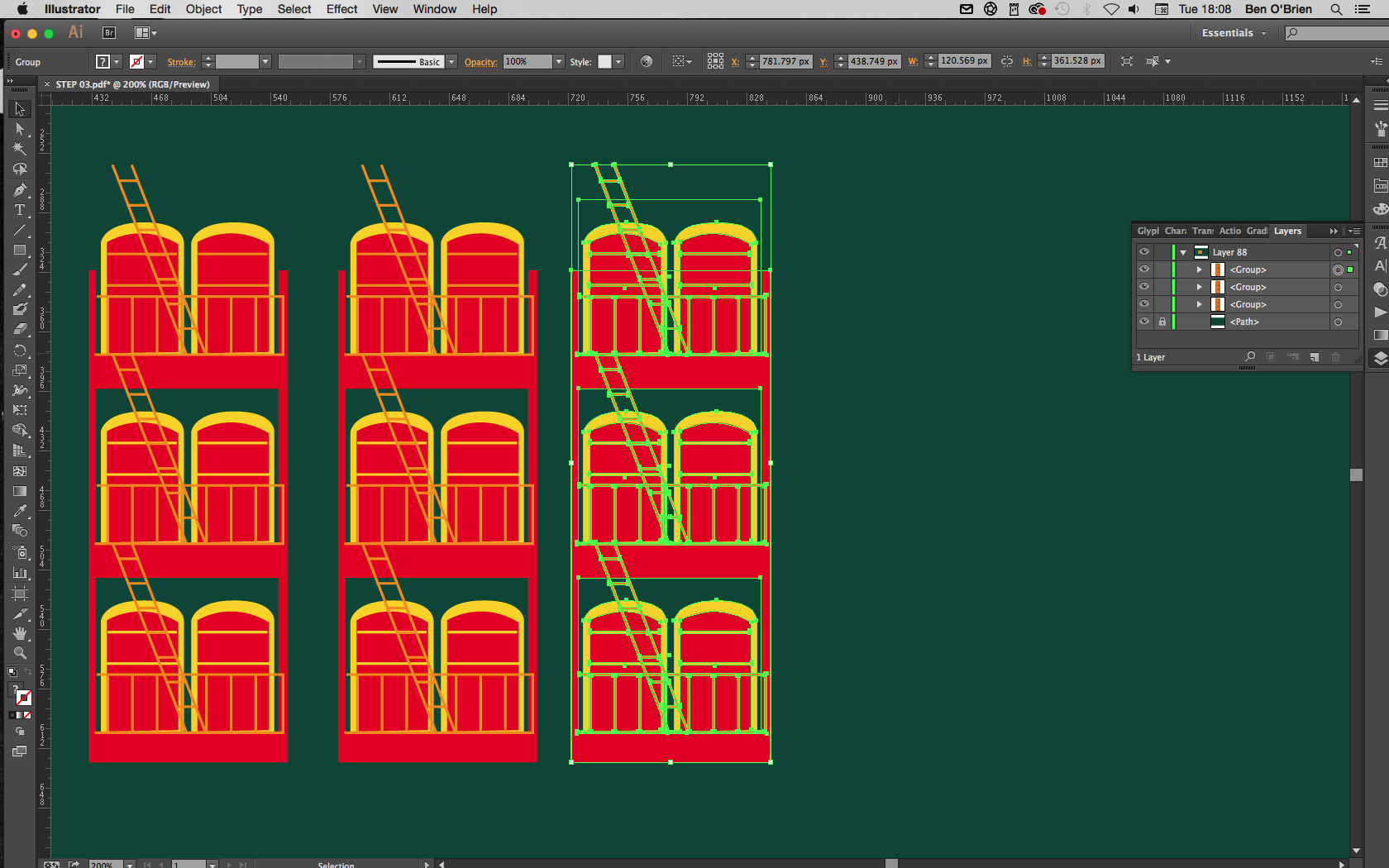Viewport: 1389px width, 868px height.
Task: Click the Stroke label link
Action: point(181,62)
